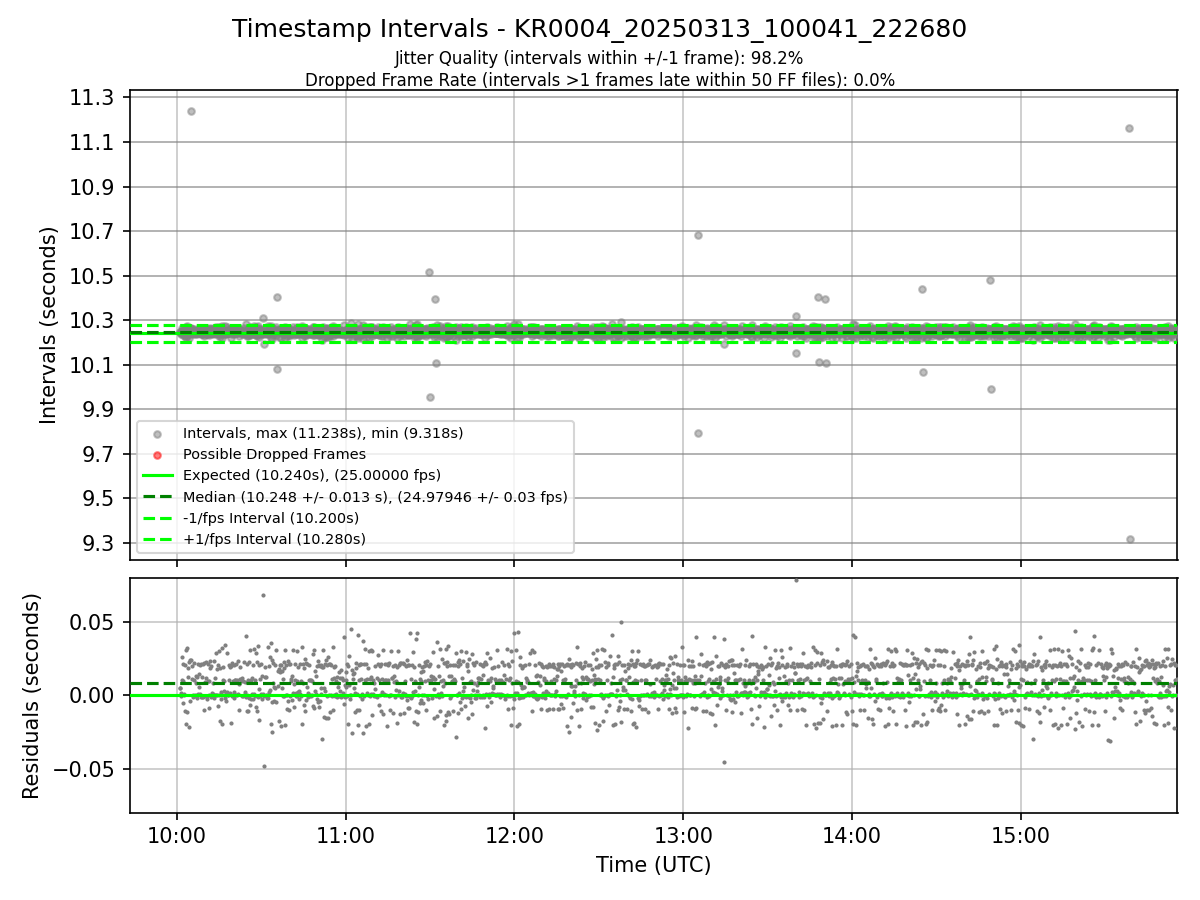Click legend entry "Possible Dropped Frames"
The image size is (1200, 900).
[274, 454]
